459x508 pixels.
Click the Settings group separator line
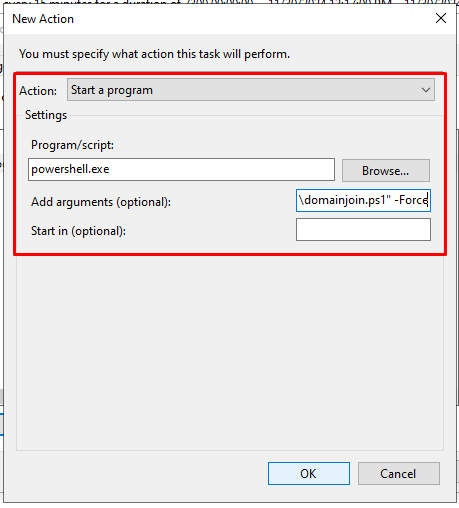(x=255, y=115)
